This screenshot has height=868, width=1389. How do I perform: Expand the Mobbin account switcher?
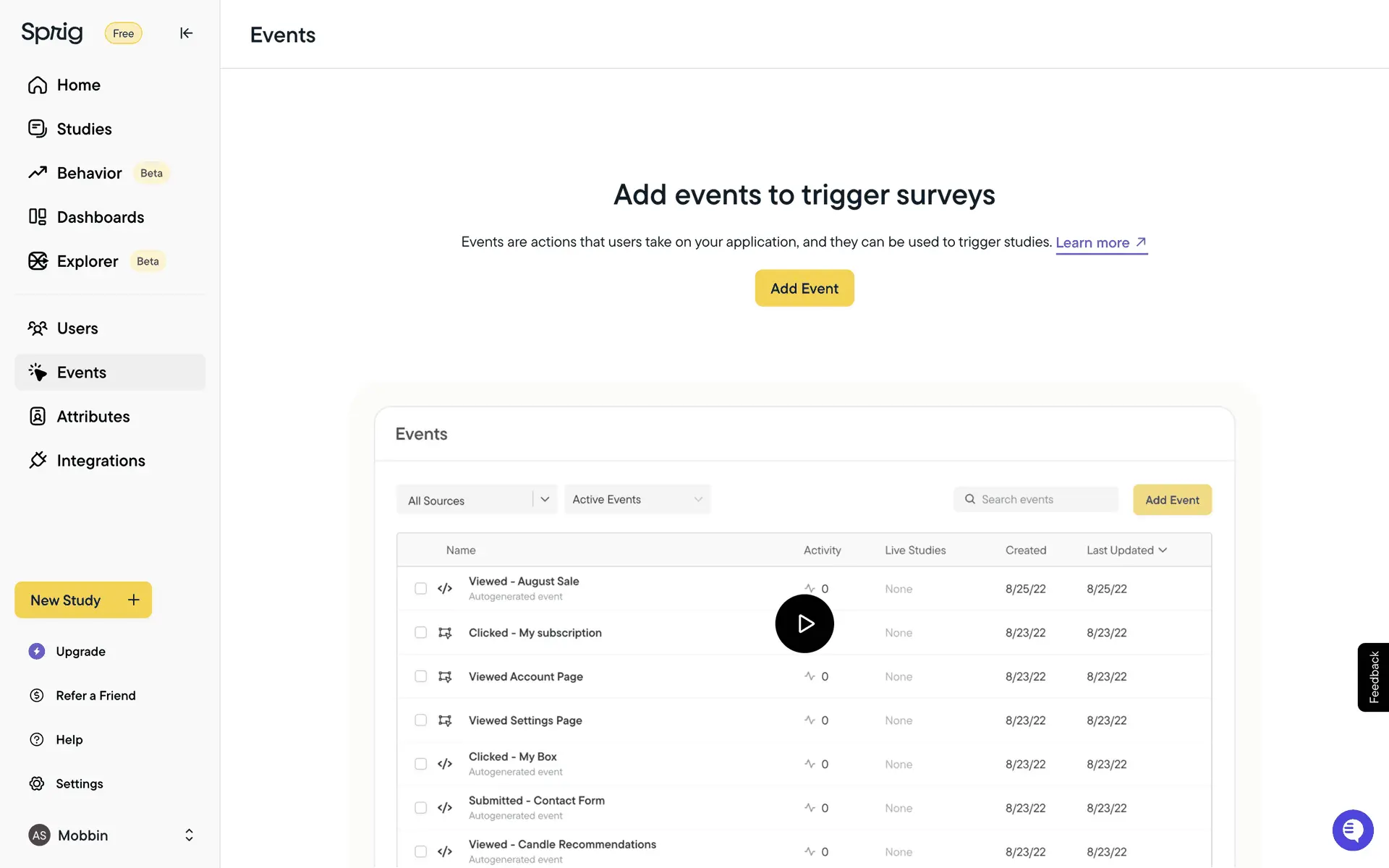coord(189,835)
